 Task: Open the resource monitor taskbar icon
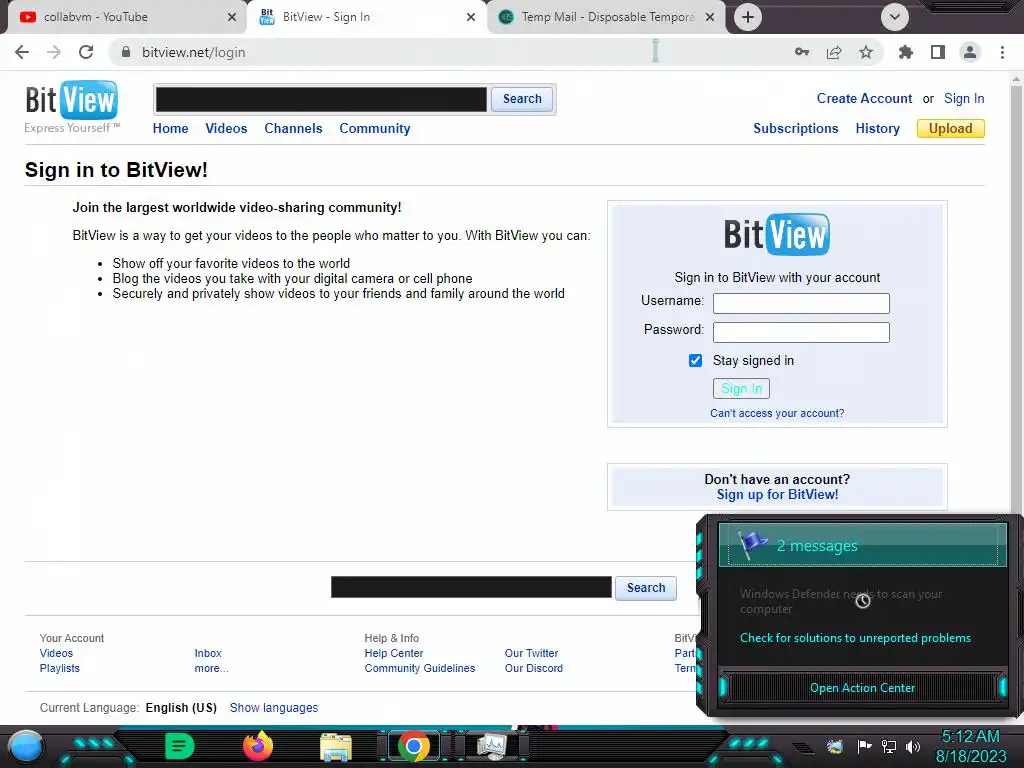tap(492, 746)
